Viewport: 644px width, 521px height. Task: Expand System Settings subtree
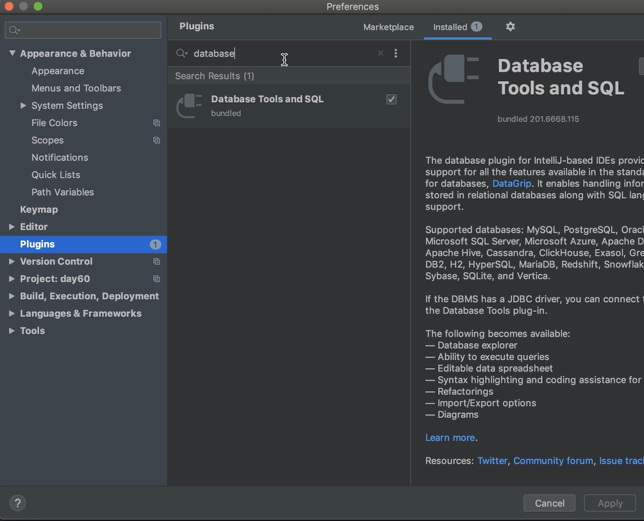click(23, 106)
